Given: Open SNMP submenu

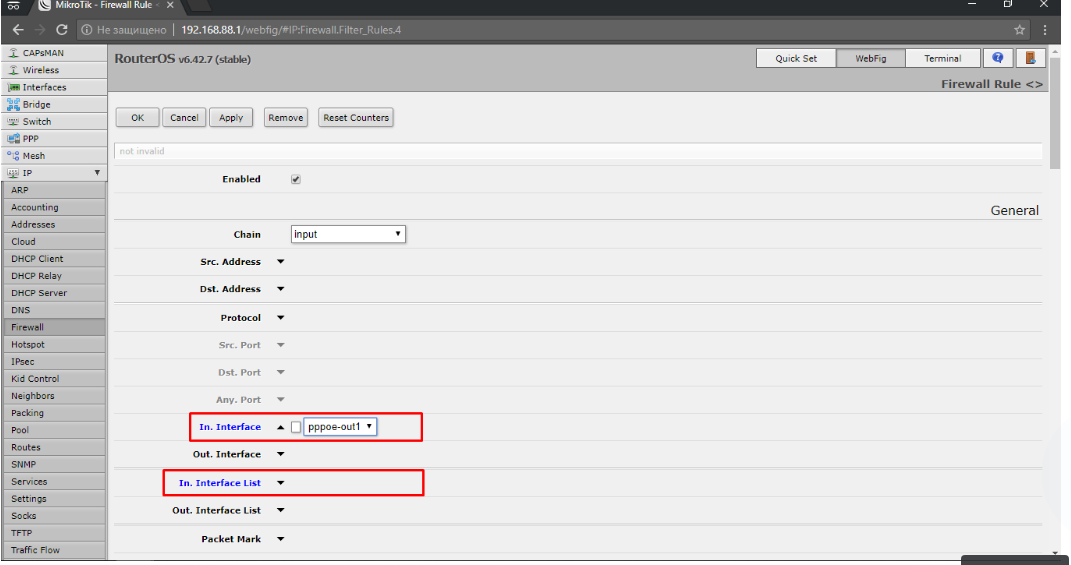Looking at the screenshot, I should pos(54,464).
